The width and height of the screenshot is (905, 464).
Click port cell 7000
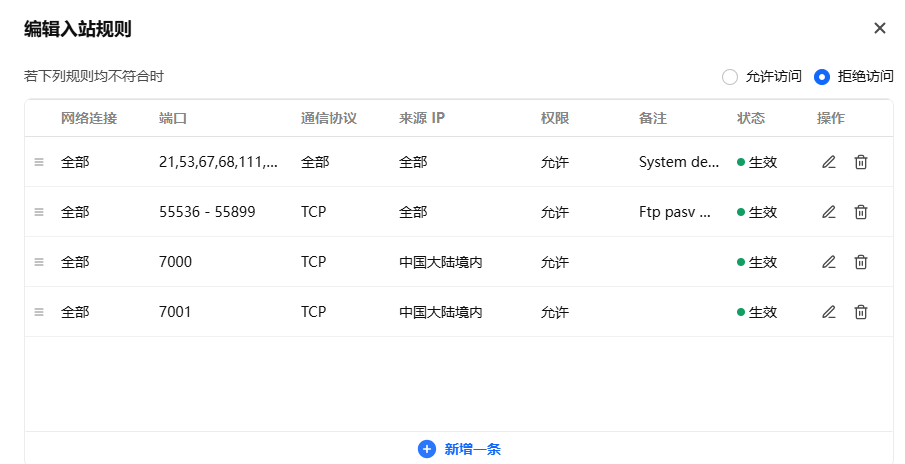point(175,262)
